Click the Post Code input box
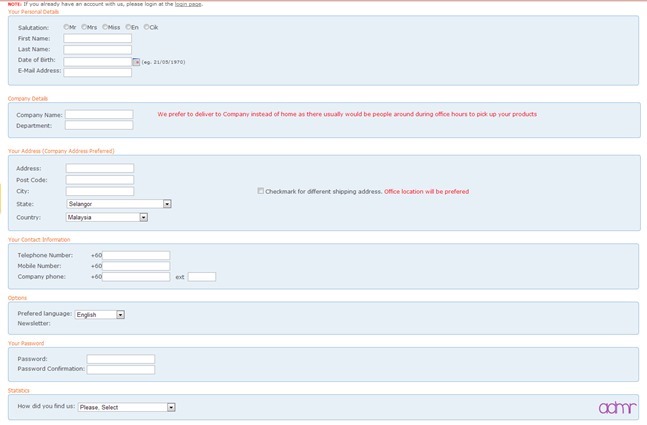Image resolution: width=647 pixels, height=425 pixels. (100, 179)
